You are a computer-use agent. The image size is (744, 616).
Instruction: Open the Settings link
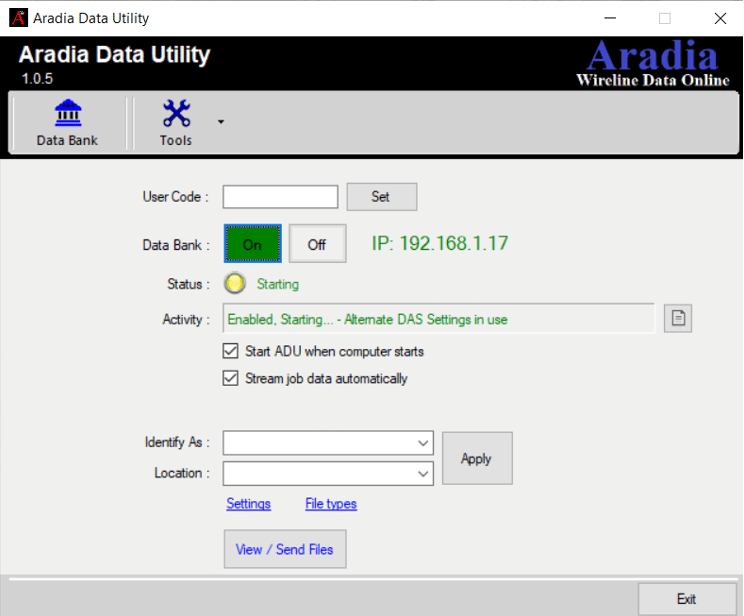tap(249, 504)
